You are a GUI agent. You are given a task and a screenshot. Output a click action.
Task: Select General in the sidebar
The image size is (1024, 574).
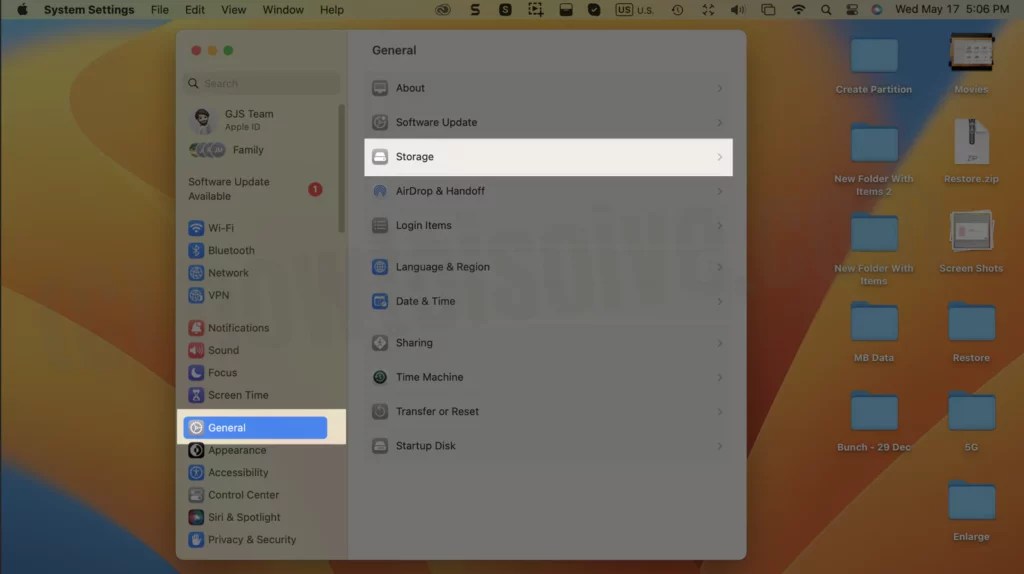coord(255,428)
